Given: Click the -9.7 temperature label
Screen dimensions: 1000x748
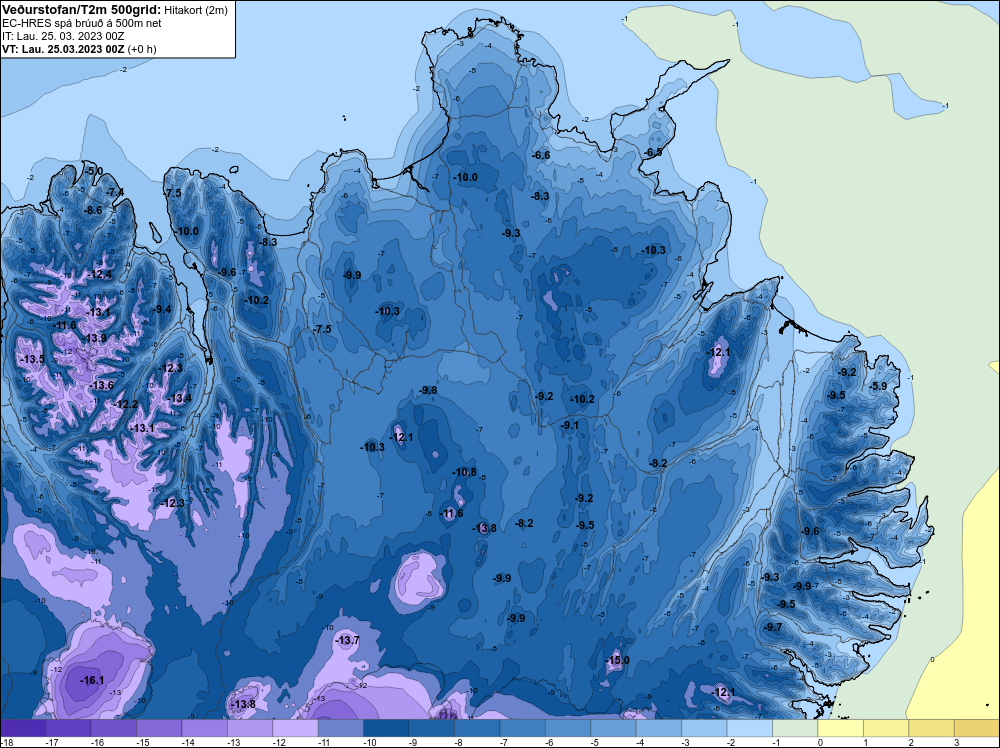Looking at the screenshot, I should coord(772,627).
